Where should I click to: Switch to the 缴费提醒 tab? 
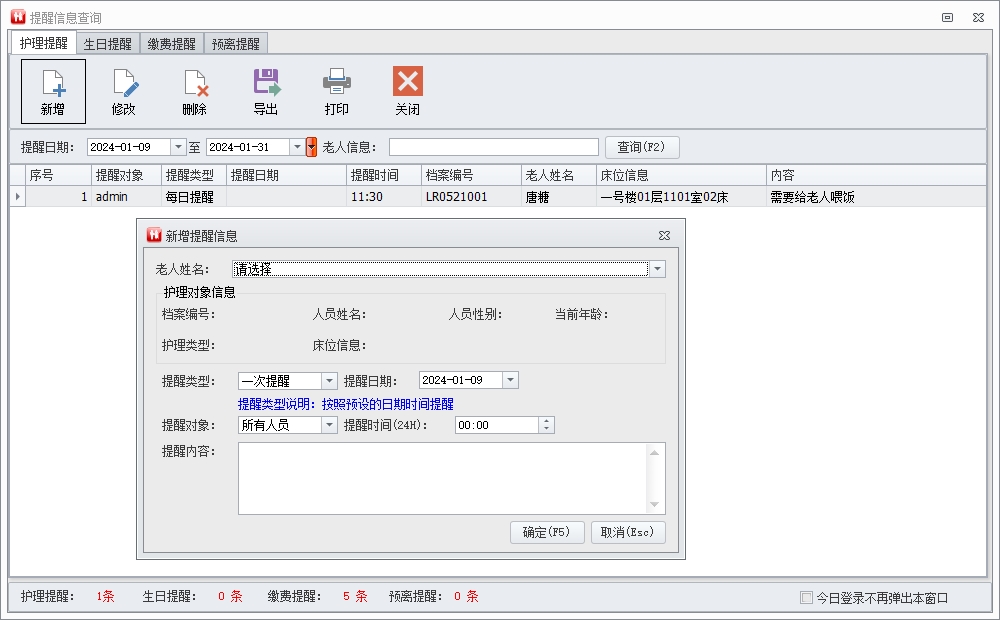point(172,44)
